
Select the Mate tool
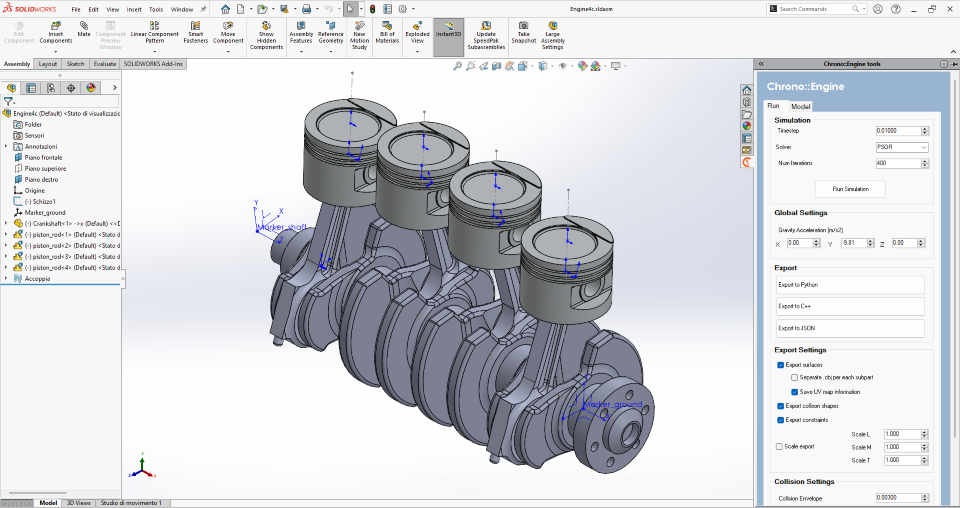point(84,28)
